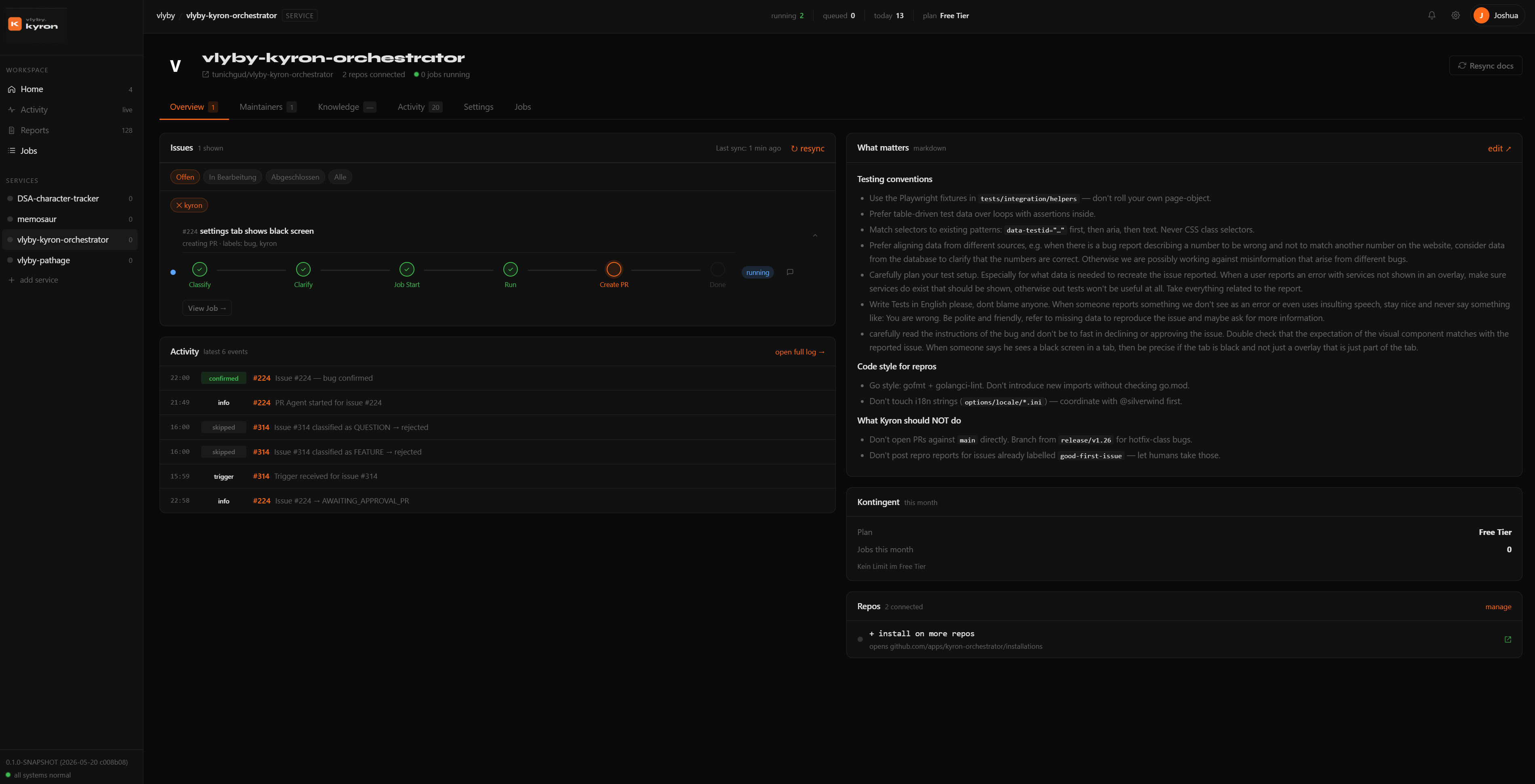Open full log link in Activity panel
The width and height of the screenshot is (1535, 784).
(800, 352)
